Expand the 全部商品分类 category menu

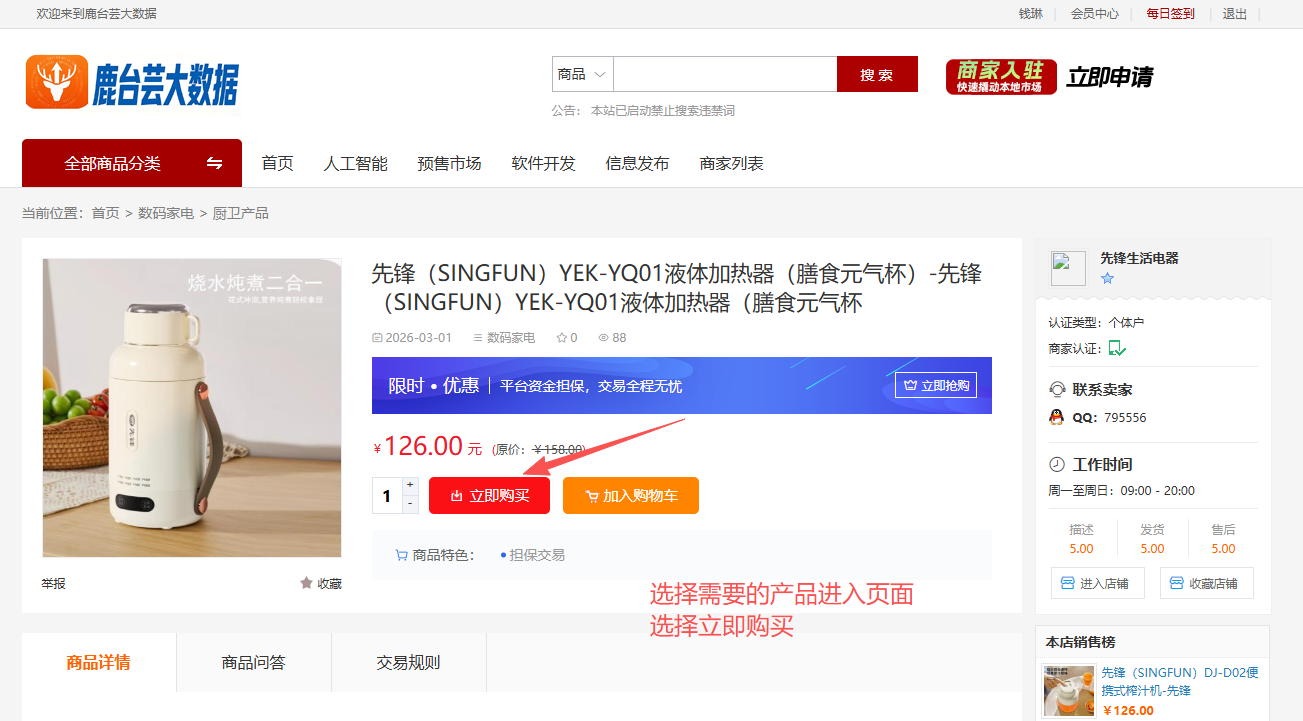pyautogui.click(x=132, y=163)
